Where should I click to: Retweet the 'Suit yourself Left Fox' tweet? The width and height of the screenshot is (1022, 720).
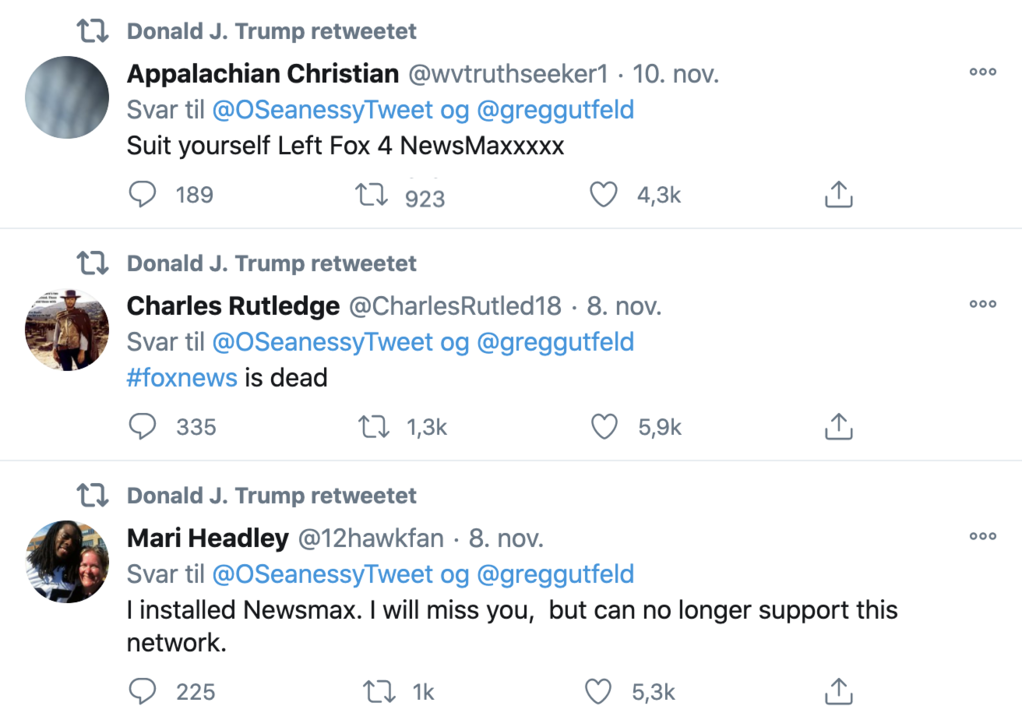(x=372, y=194)
